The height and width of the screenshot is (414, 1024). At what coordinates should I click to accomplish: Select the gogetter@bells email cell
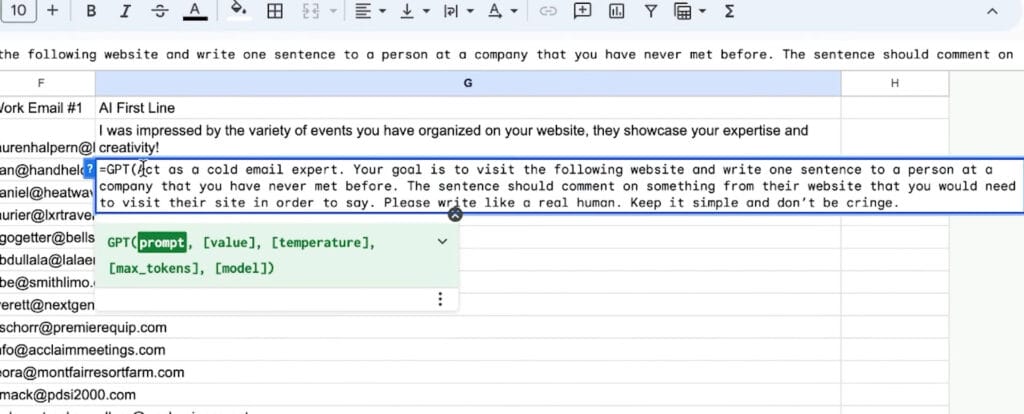[47, 237]
